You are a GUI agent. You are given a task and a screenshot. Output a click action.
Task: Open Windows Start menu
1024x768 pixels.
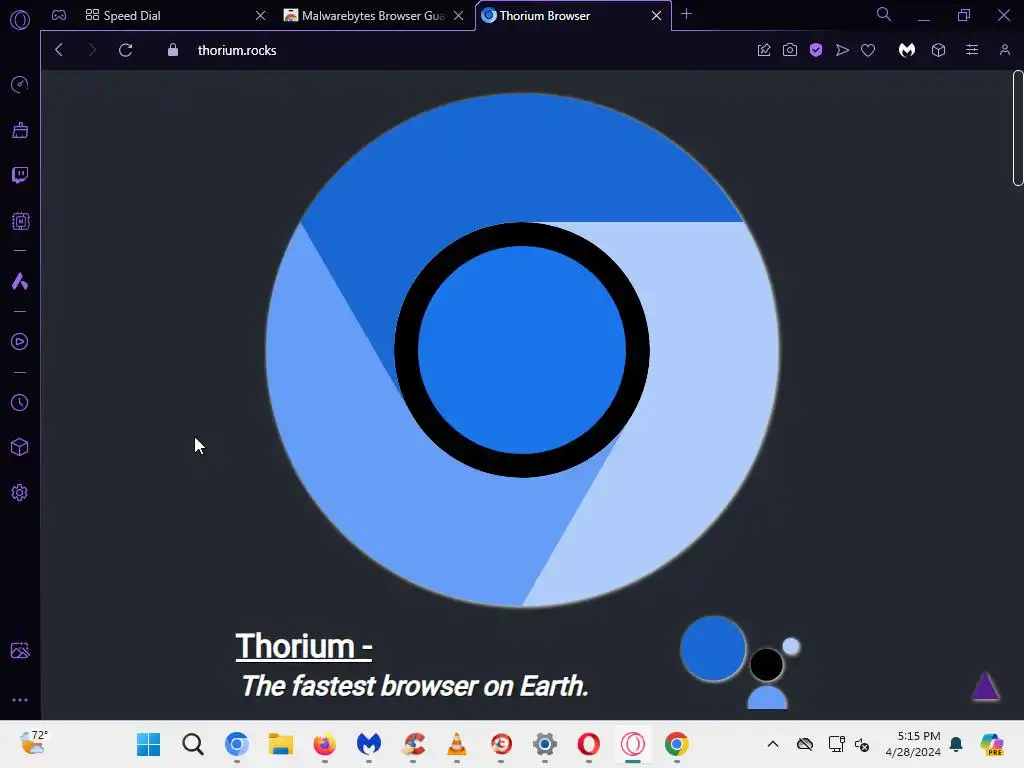(x=148, y=744)
